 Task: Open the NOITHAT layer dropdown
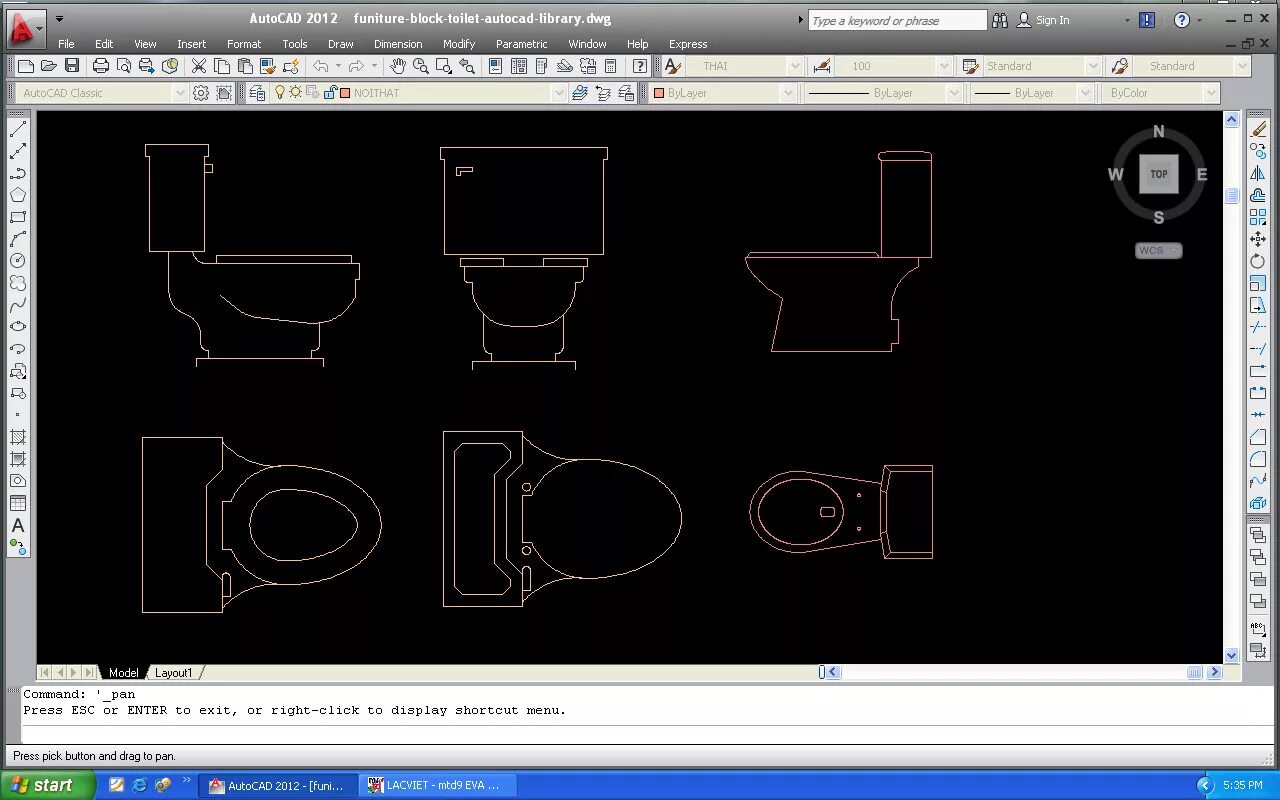click(x=559, y=93)
